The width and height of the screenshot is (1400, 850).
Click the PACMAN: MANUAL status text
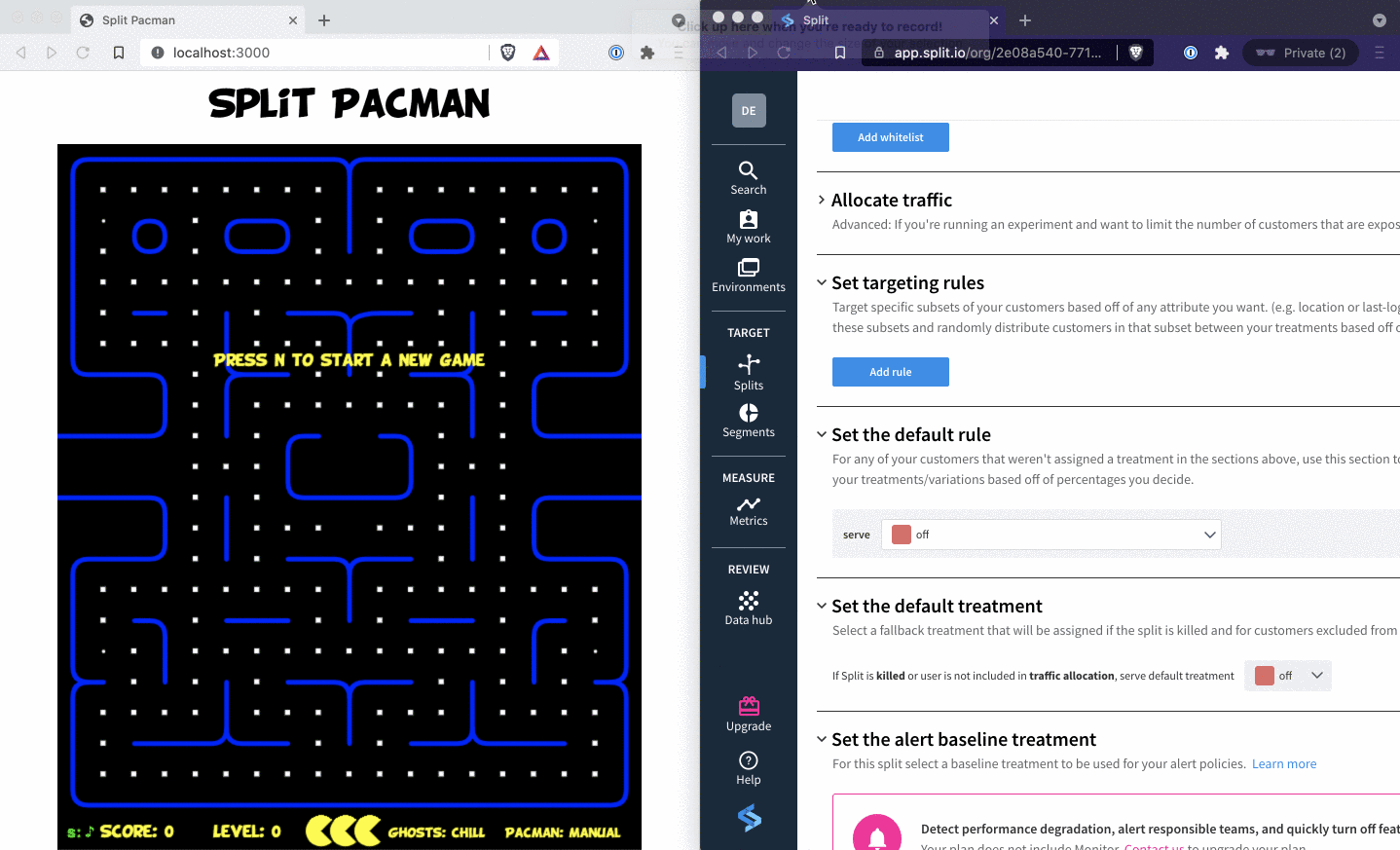click(562, 832)
